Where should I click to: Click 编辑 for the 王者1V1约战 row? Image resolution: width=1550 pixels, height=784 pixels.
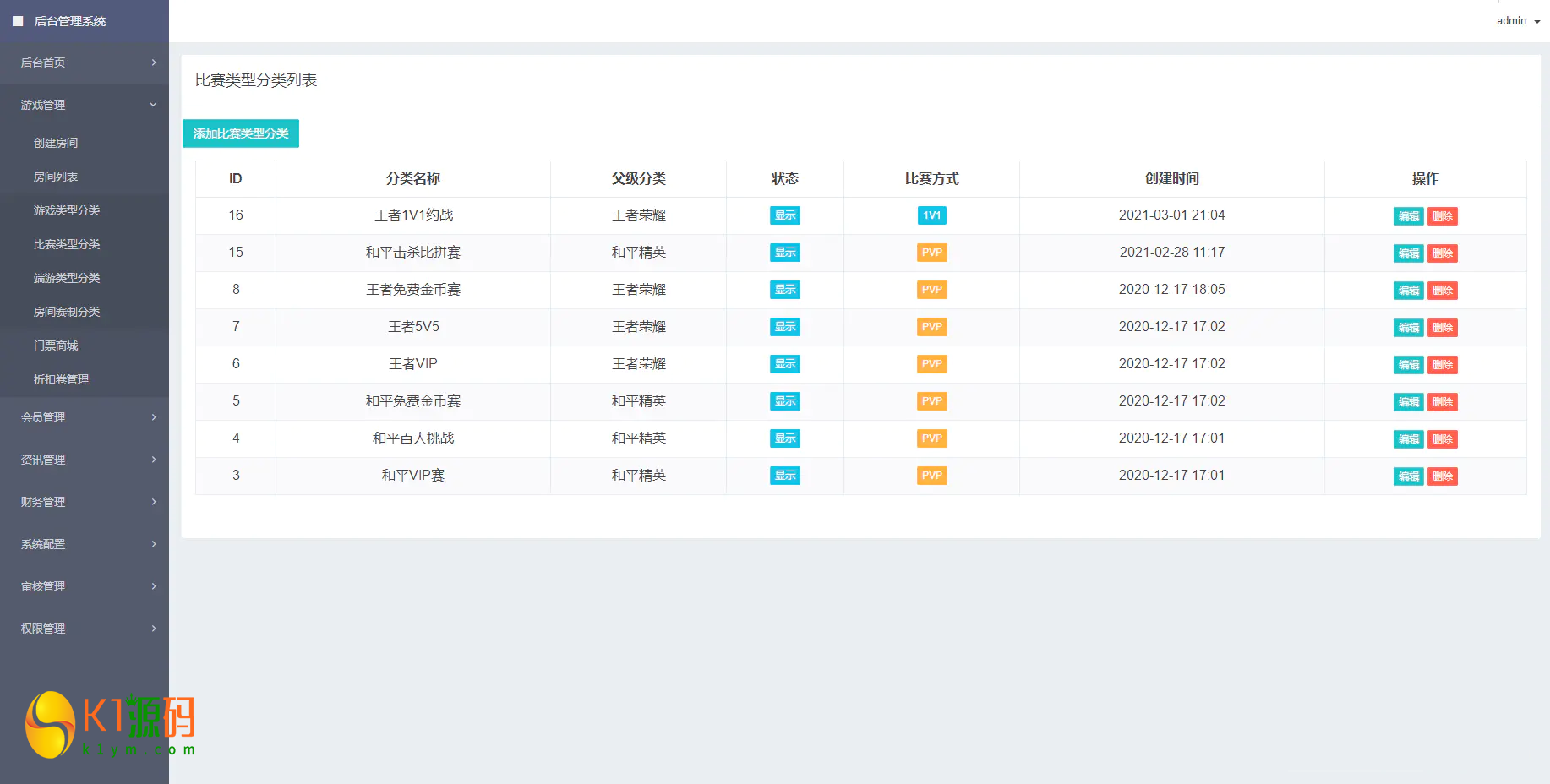[1408, 216]
